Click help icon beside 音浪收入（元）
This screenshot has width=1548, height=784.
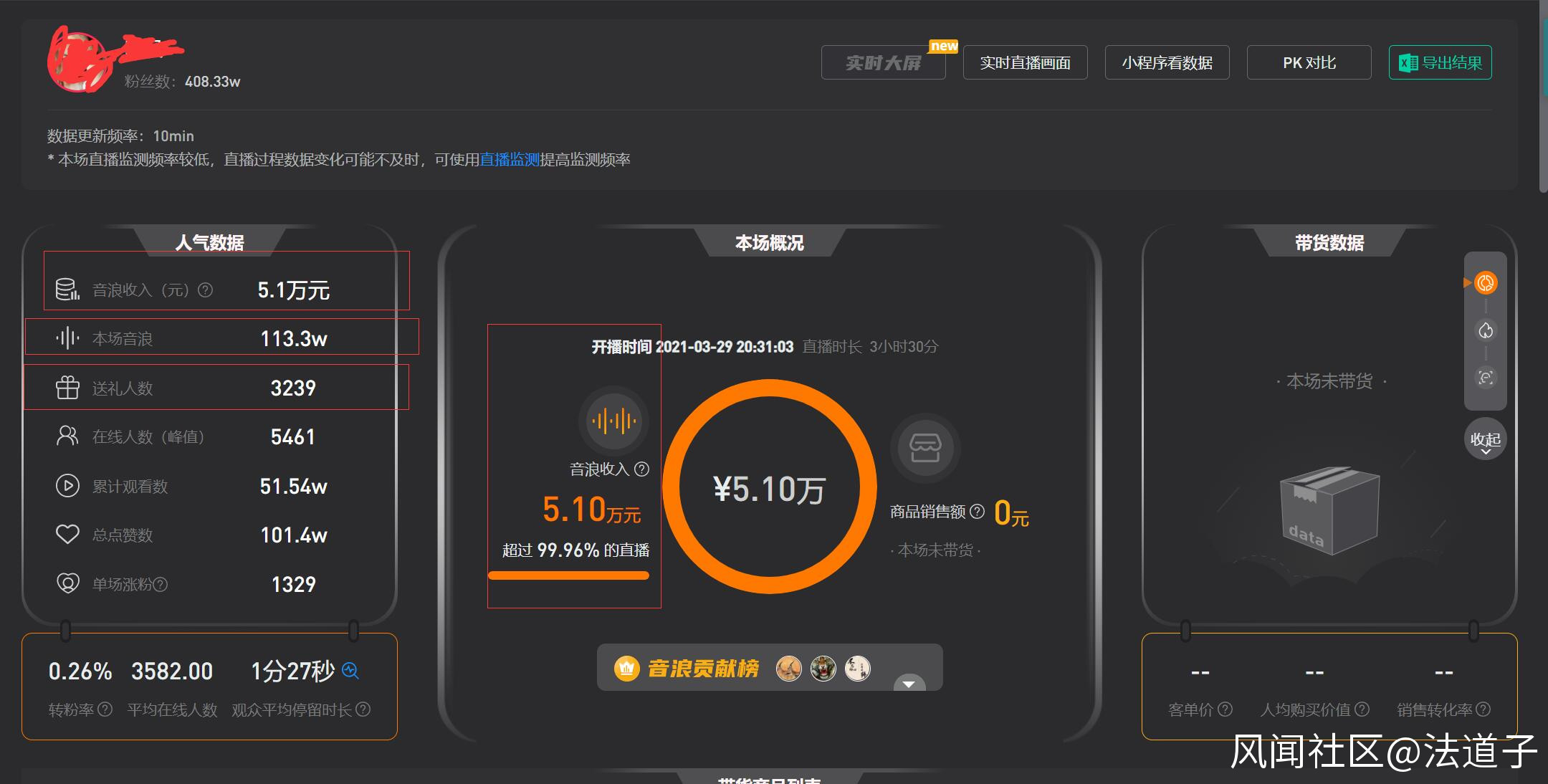pos(205,290)
